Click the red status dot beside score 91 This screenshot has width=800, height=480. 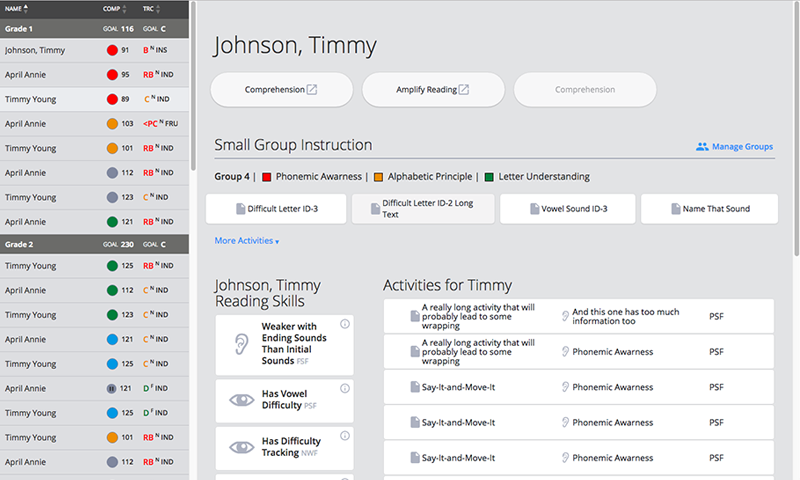[112, 50]
